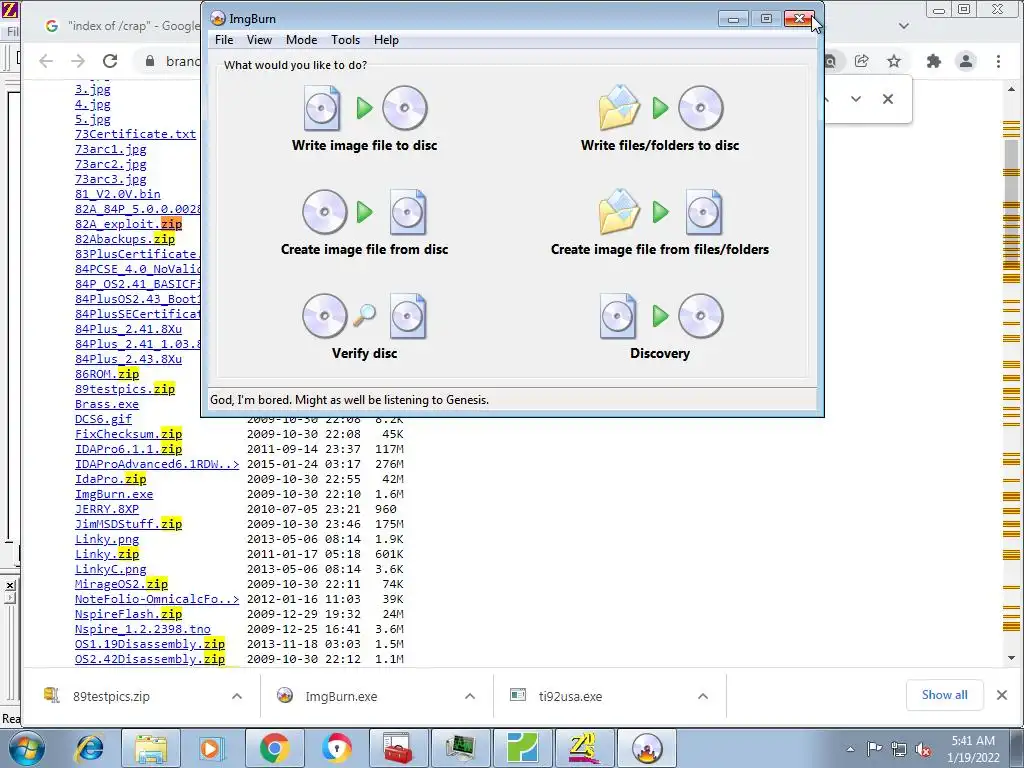Open the DCS6.gif link

pyautogui.click(x=103, y=419)
